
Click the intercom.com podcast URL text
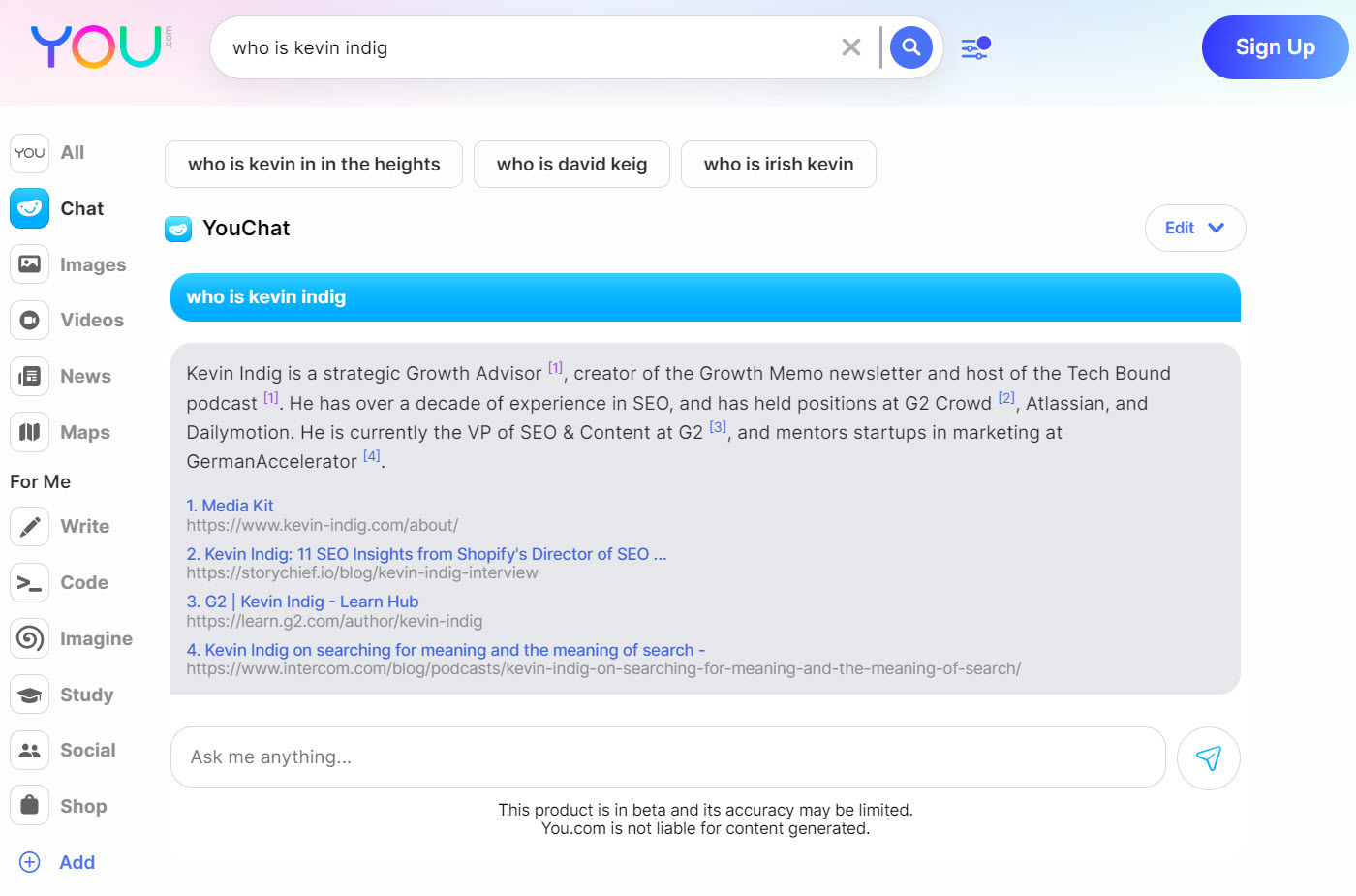point(603,668)
